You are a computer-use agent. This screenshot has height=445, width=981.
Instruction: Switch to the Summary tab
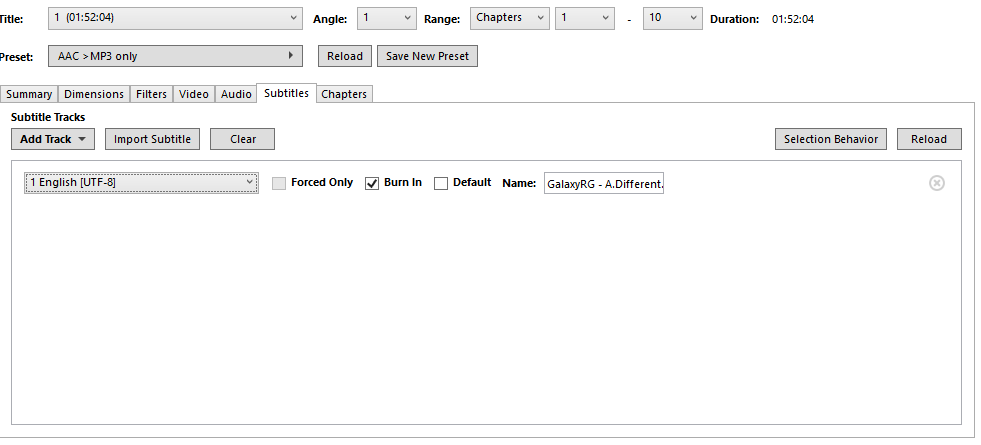(x=29, y=94)
